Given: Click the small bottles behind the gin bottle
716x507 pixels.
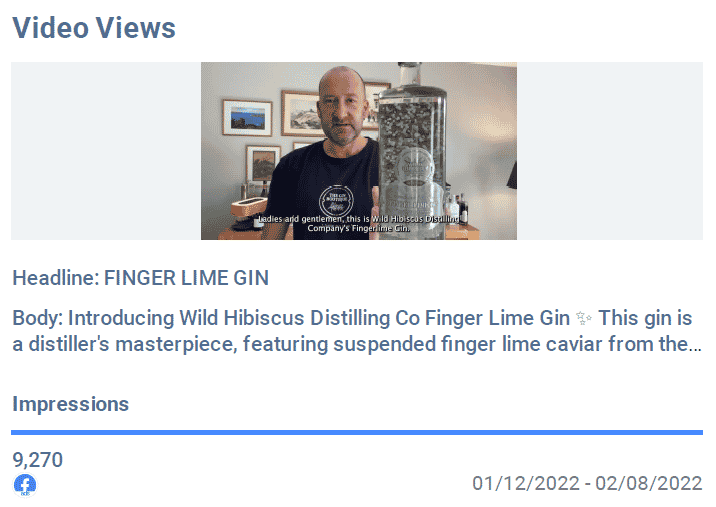Looking at the screenshot, I should click(x=457, y=208).
